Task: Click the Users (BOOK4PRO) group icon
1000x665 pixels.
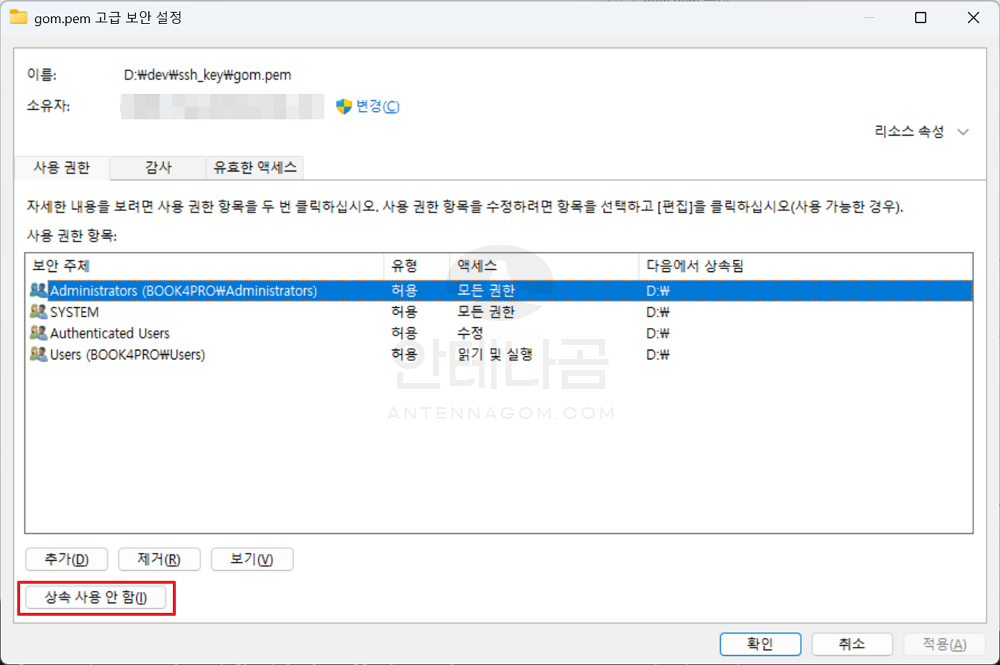Action: [x=39, y=355]
